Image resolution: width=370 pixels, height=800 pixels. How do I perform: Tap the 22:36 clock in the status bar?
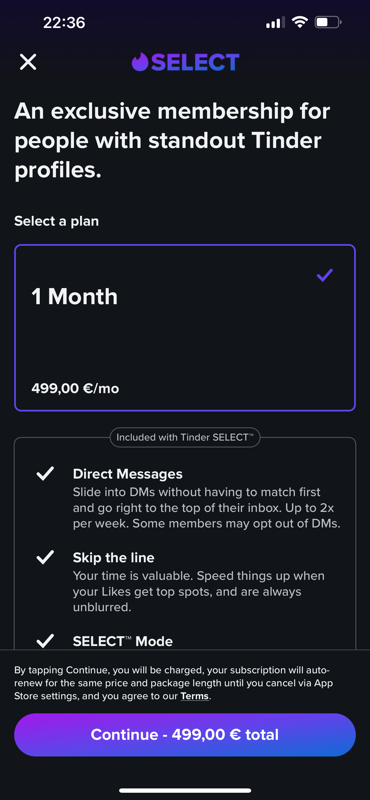pyautogui.click(x=64, y=22)
